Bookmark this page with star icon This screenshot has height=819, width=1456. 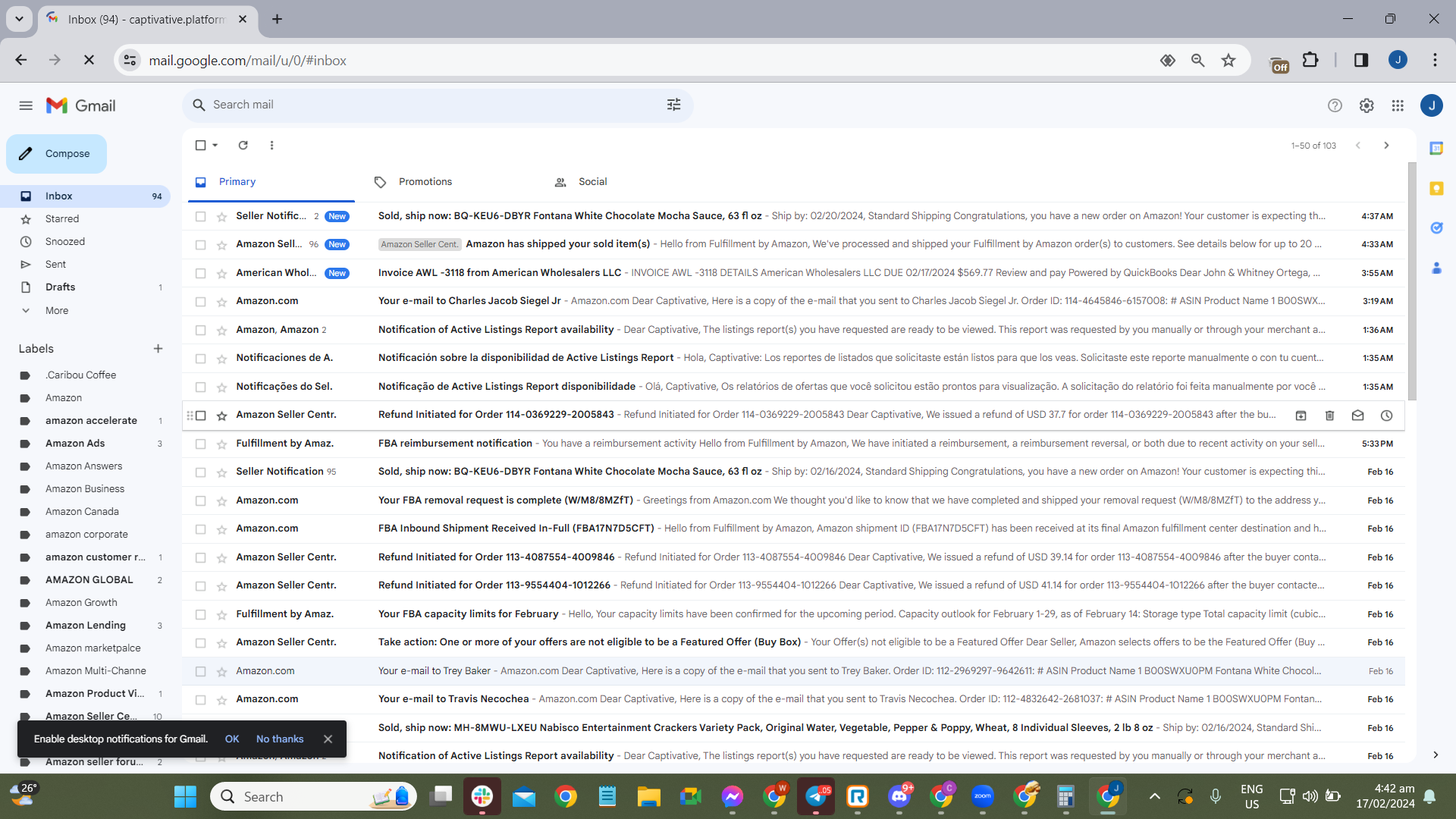click(x=1228, y=61)
